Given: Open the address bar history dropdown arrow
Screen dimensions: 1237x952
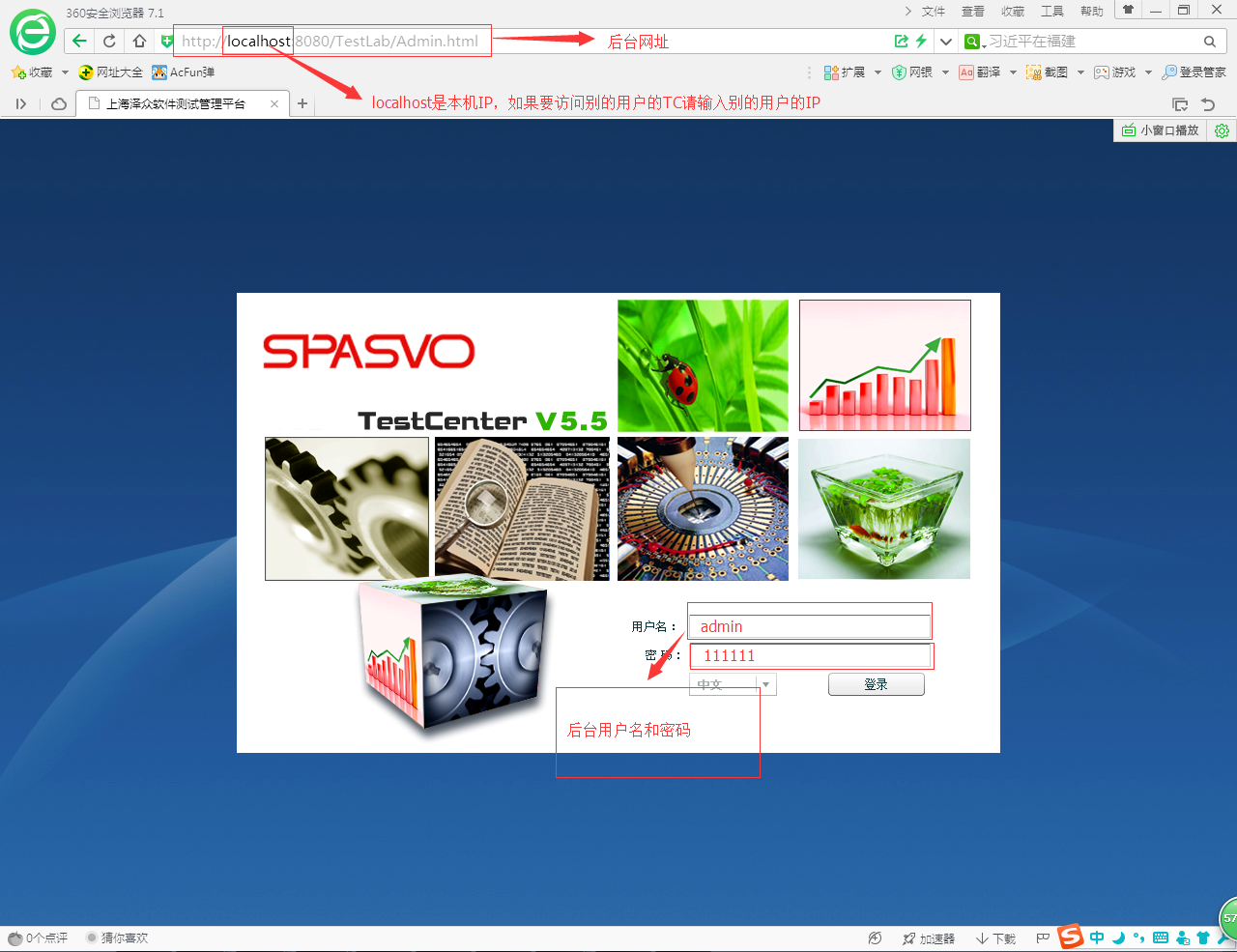Looking at the screenshot, I should coord(946,41).
